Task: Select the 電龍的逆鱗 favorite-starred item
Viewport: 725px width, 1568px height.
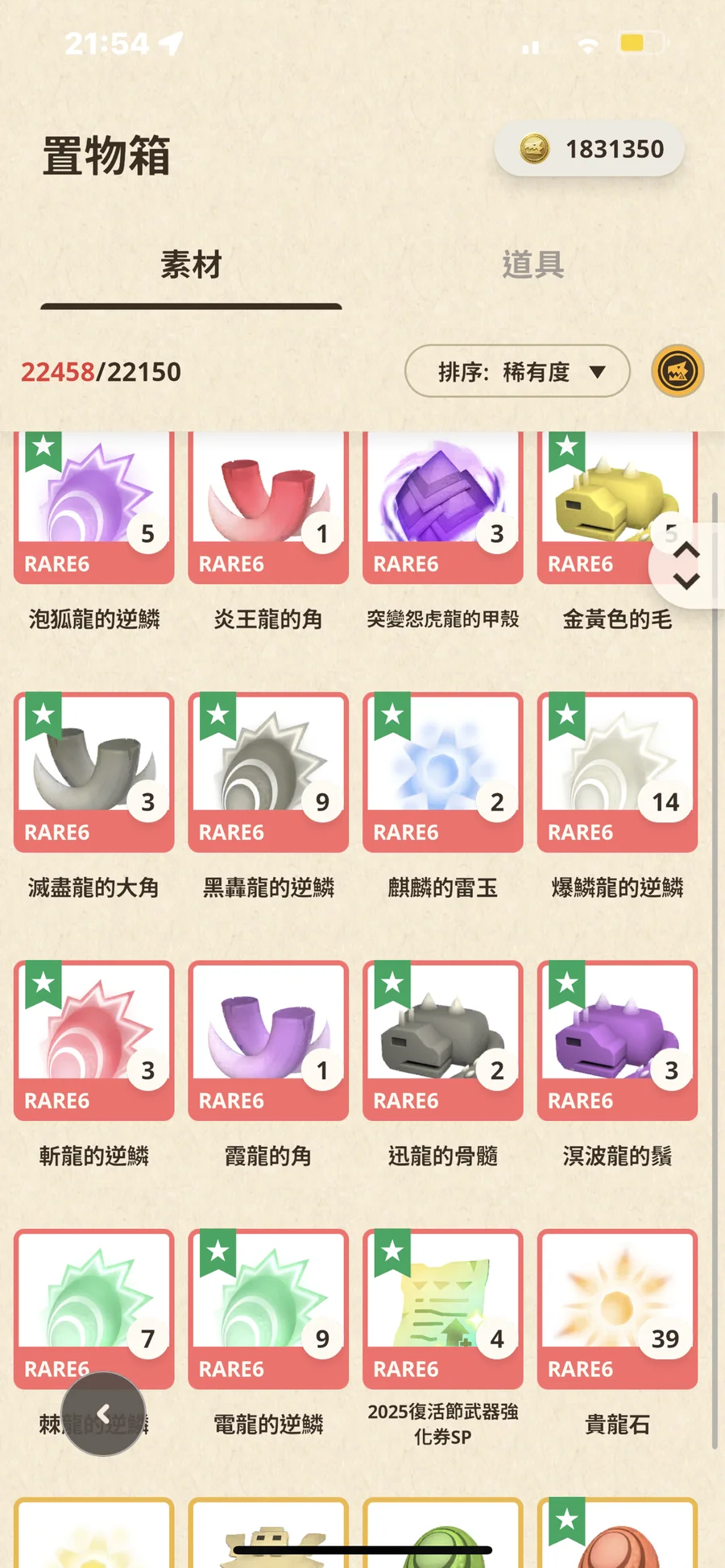Action: (x=268, y=1309)
